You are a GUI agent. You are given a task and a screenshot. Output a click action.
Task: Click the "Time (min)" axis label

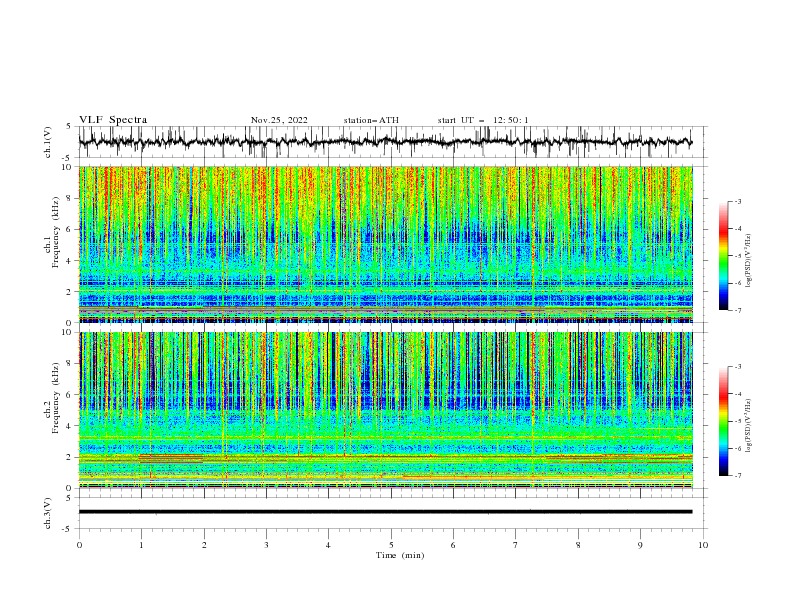point(400,555)
